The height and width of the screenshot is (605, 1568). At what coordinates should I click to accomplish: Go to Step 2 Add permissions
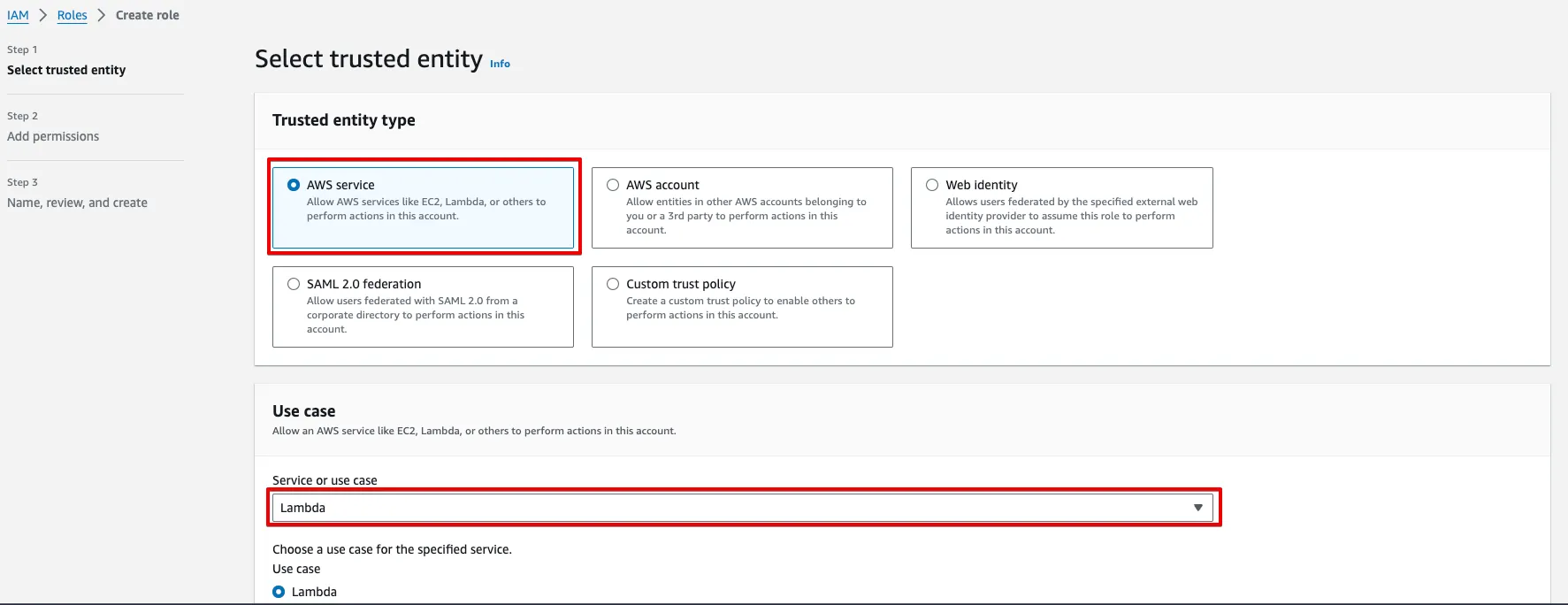pyautogui.click(x=53, y=136)
